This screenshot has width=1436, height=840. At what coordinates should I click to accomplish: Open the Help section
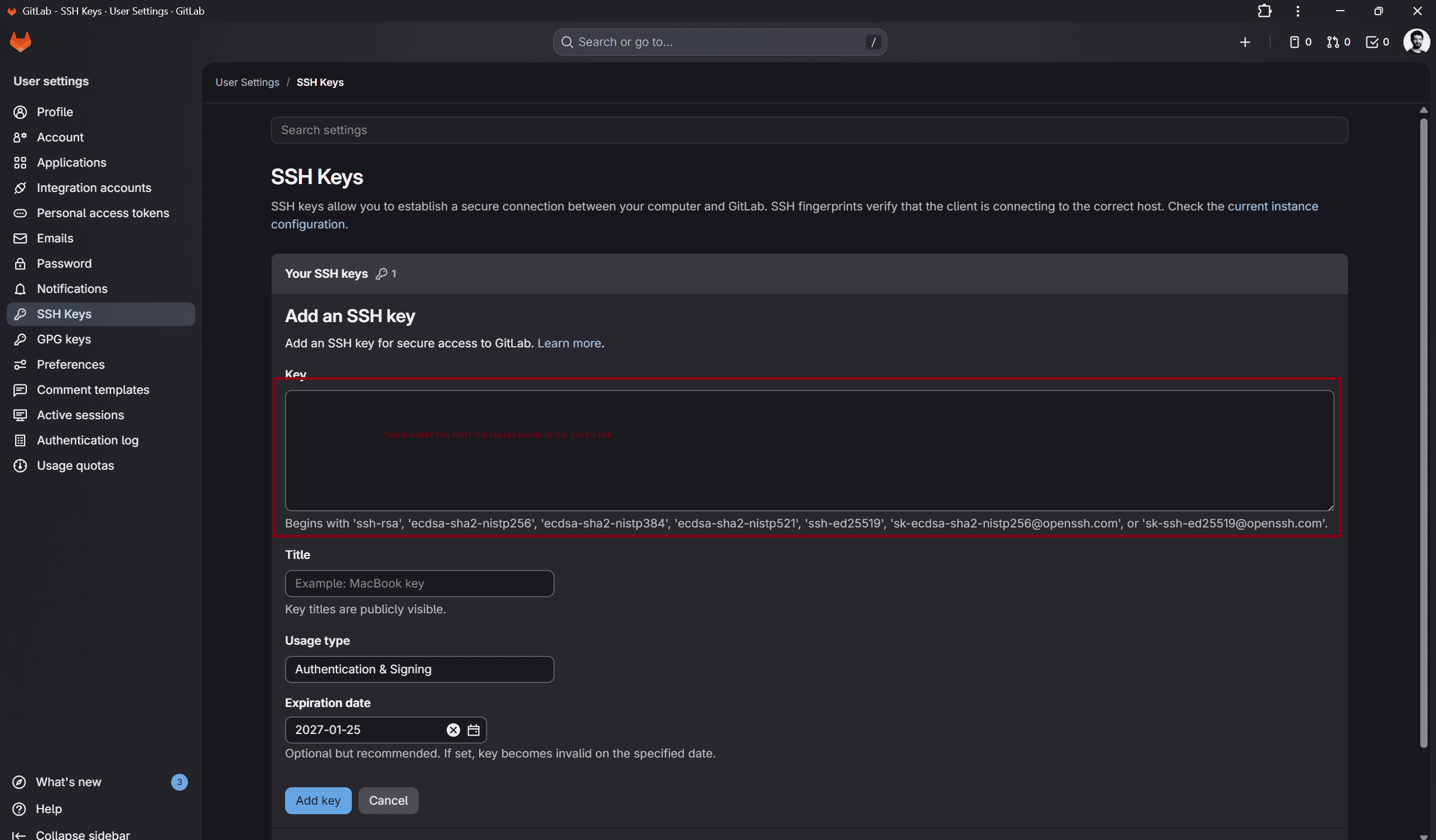point(50,809)
